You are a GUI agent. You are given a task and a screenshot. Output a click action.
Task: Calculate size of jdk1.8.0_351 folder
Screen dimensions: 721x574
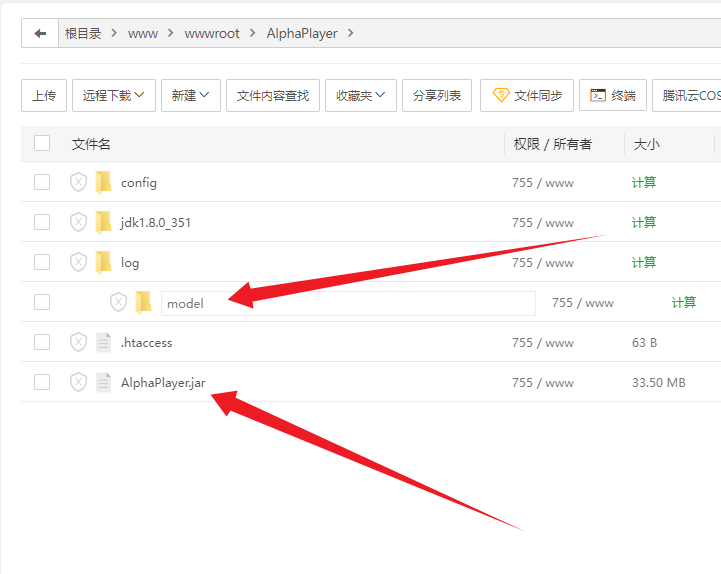(644, 223)
